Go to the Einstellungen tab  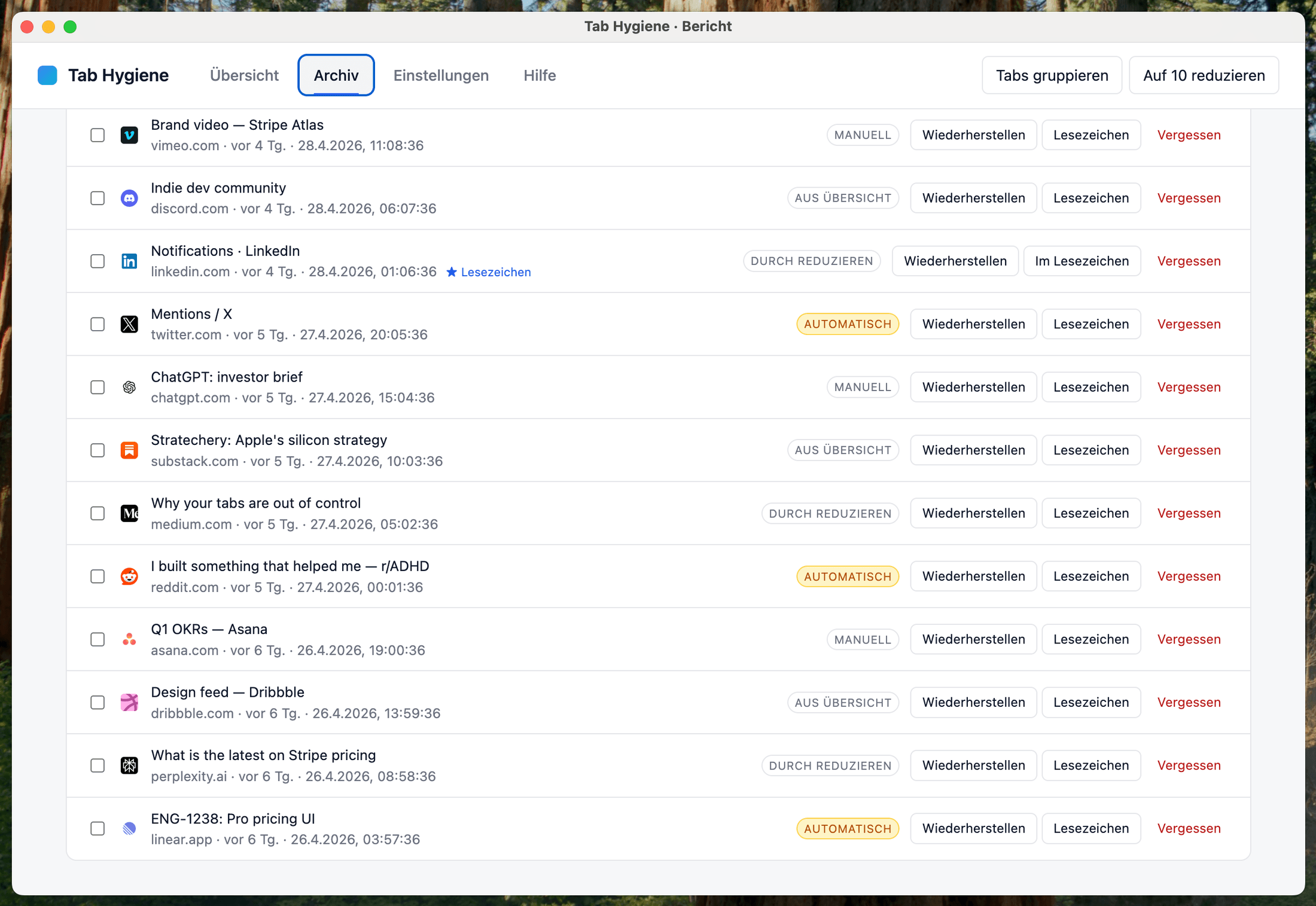441,75
